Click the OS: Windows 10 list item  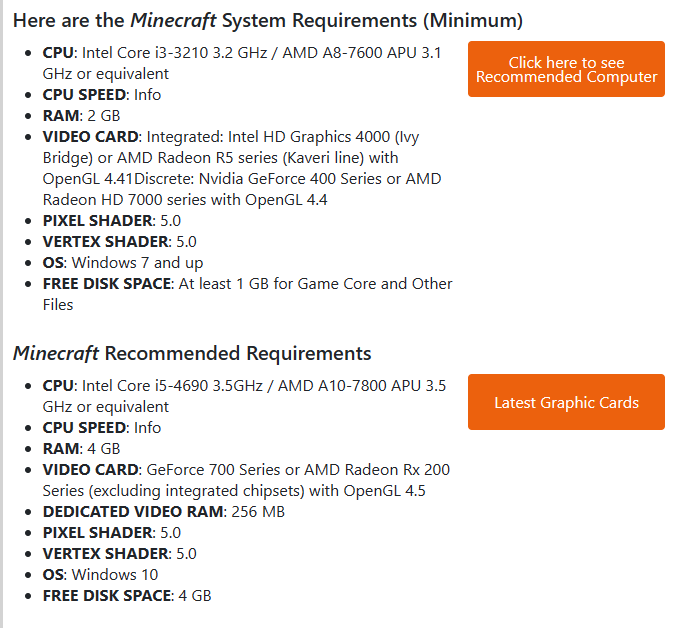[x=100, y=575]
